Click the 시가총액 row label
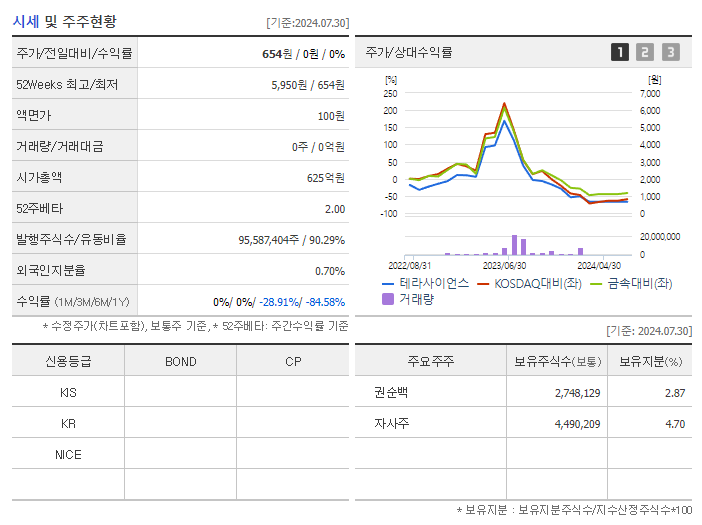The width and height of the screenshot is (702, 525). [x=39, y=177]
